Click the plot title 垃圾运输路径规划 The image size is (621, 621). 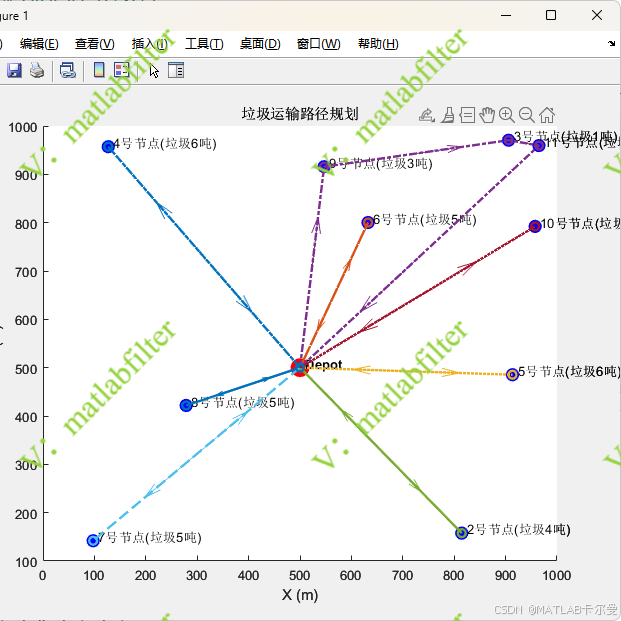300,114
